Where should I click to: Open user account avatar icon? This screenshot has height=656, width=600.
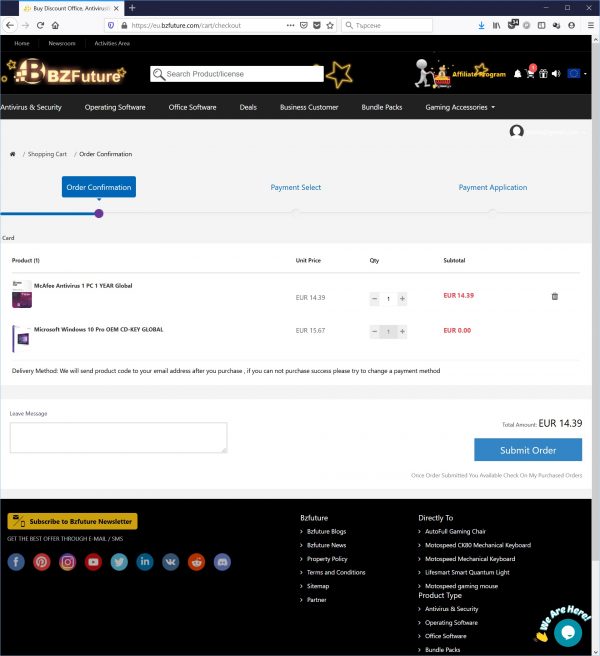(x=517, y=131)
